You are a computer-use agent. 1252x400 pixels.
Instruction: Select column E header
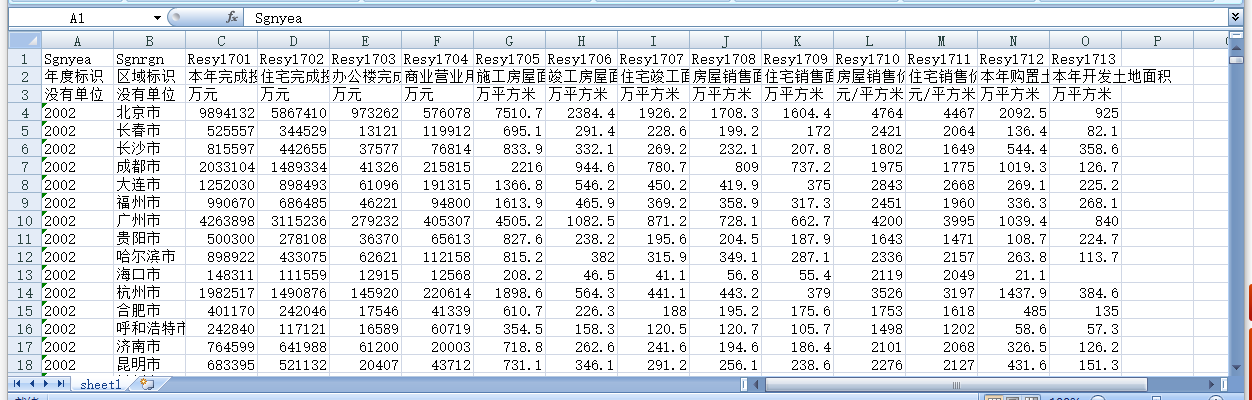[365, 41]
